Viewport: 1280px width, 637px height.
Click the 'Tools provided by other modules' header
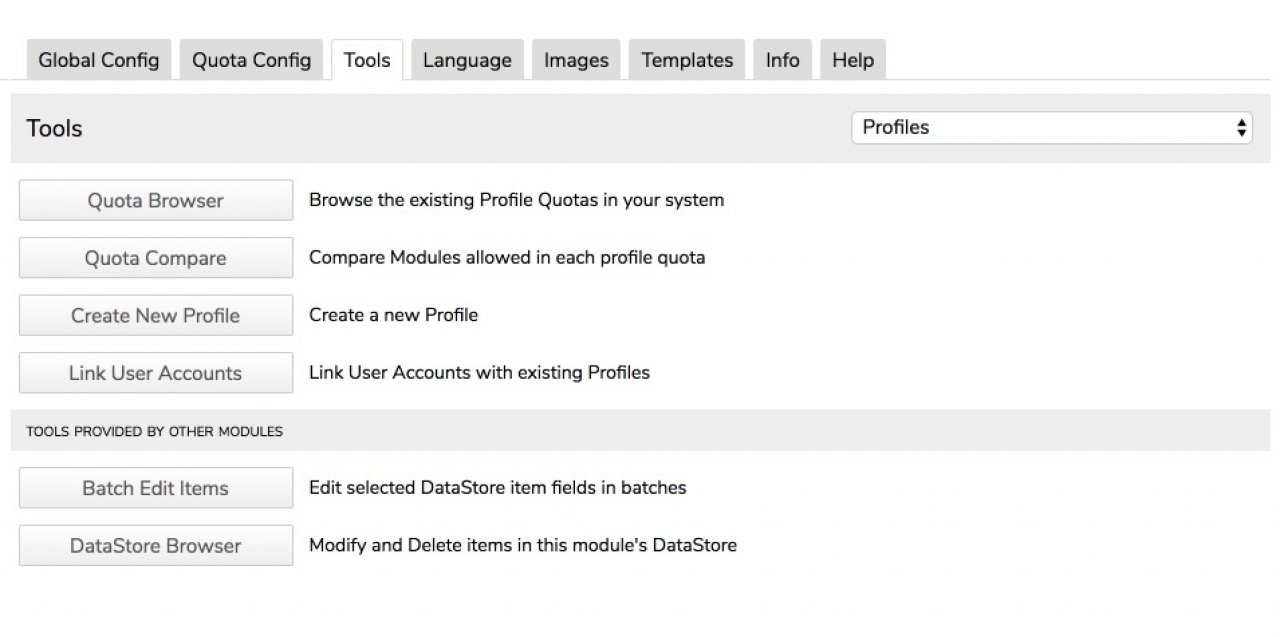pos(154,432)
